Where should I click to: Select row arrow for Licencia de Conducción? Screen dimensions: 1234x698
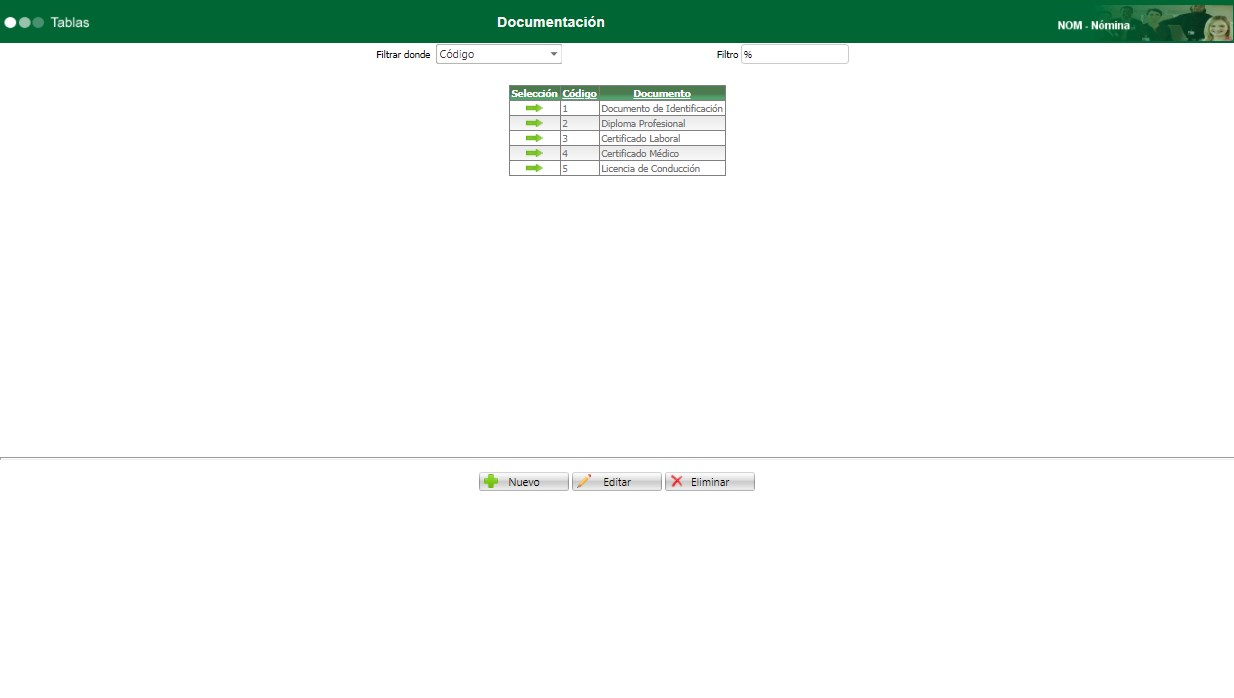click(534, 168)
